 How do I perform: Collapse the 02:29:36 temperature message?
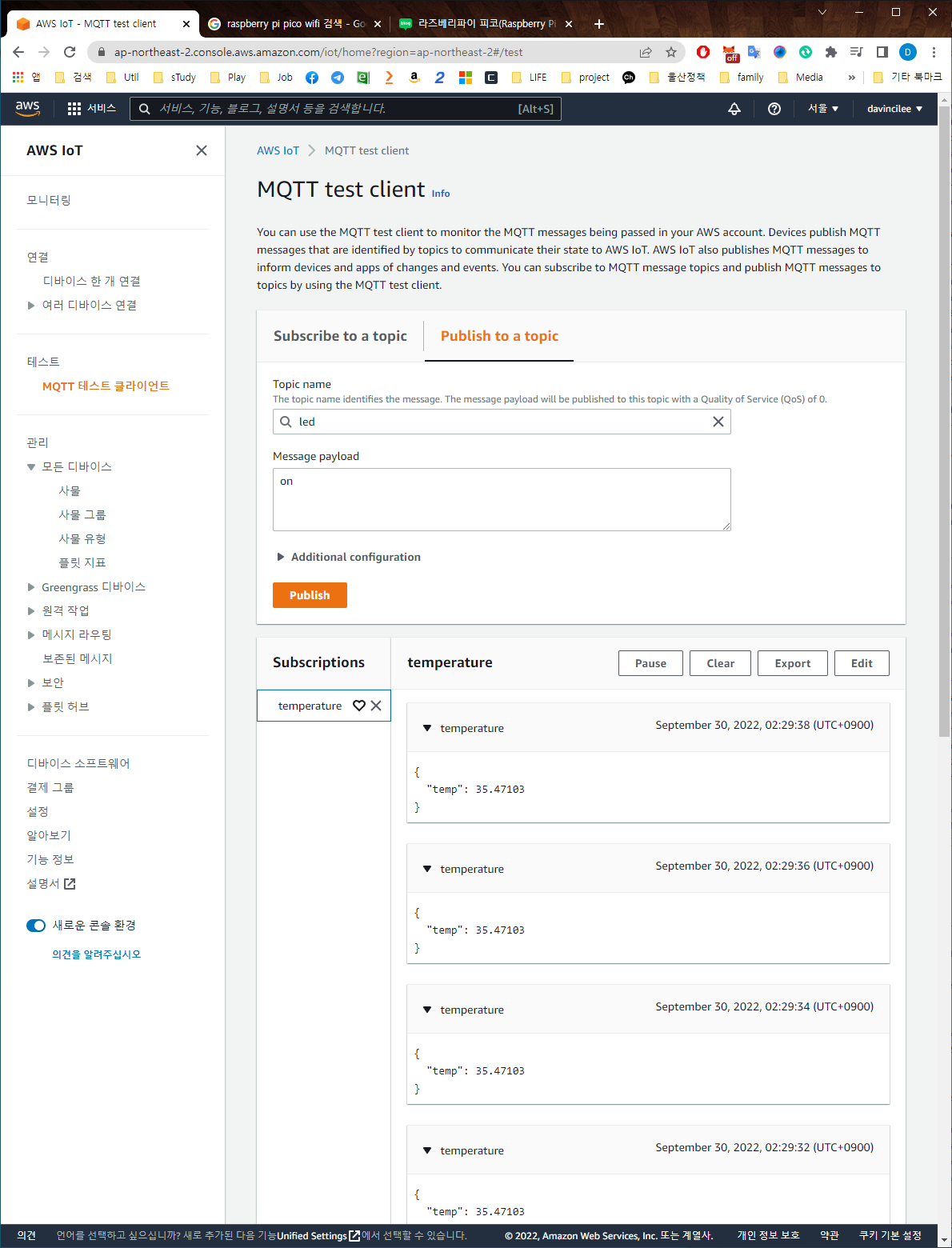coord(427,869)
